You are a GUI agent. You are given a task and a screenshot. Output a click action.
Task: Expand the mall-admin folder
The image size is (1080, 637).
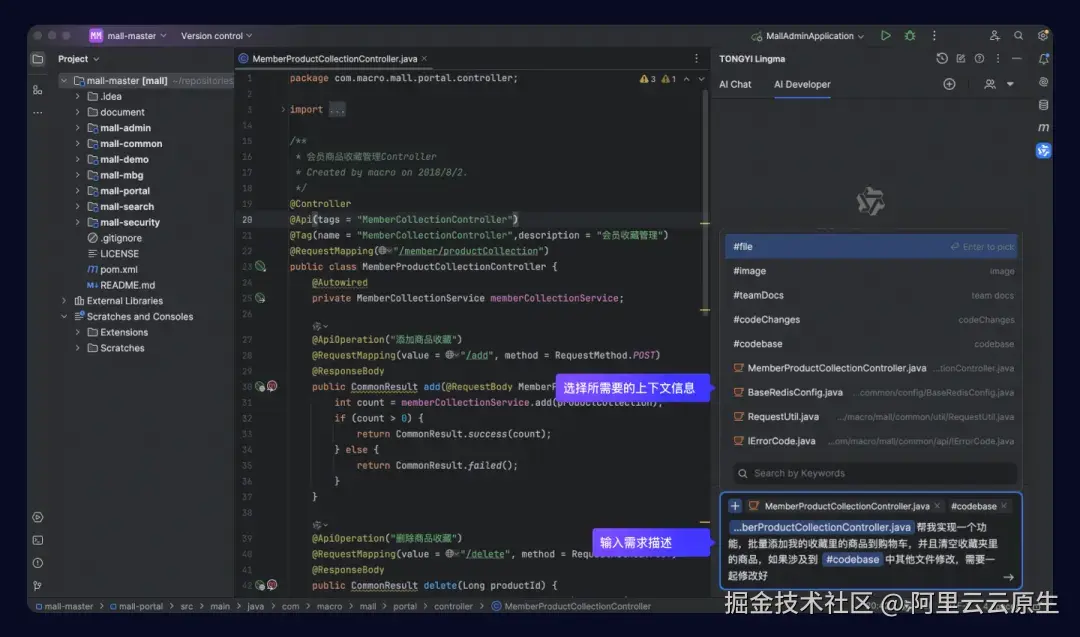click(x=77, y=128)
